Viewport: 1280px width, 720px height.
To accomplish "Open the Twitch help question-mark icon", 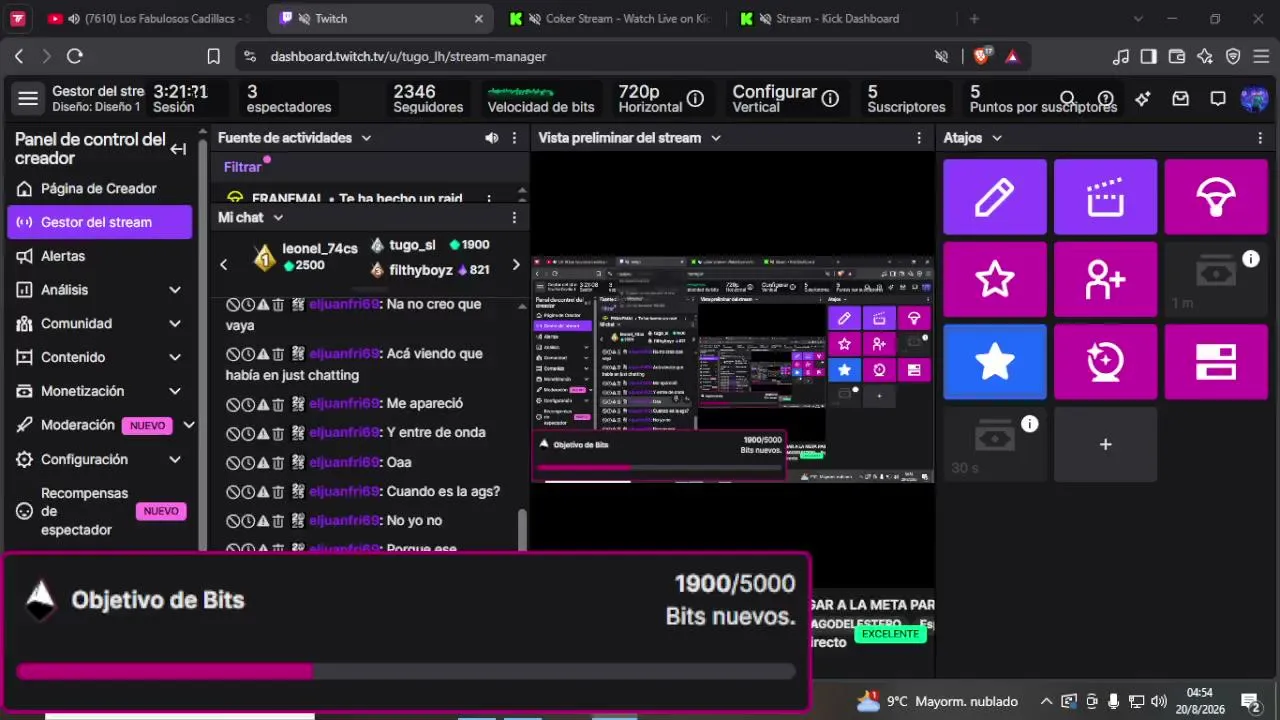I will click(1105, 98).
